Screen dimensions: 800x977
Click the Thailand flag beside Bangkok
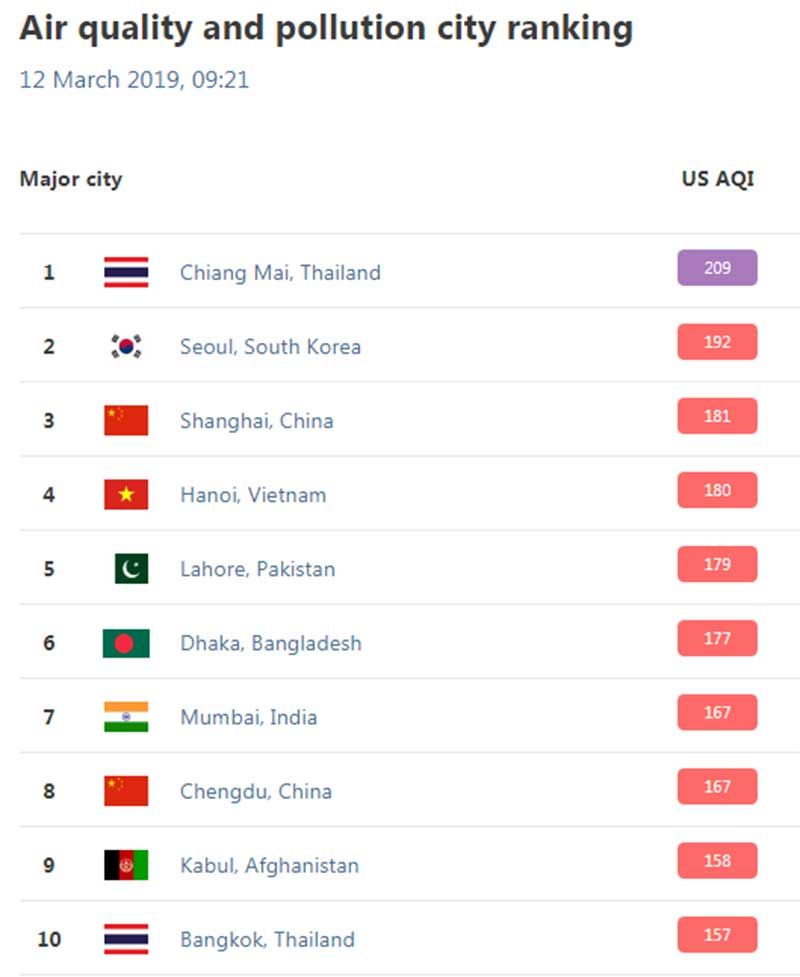click(x=126, y=940)
